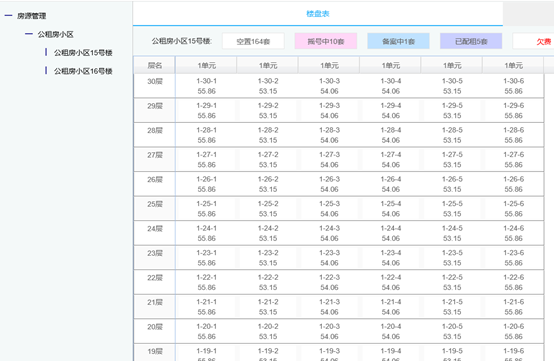This screenshot has height=361, width=554.
Task: Click the 24层 floor row label
Action: point(155,229)
